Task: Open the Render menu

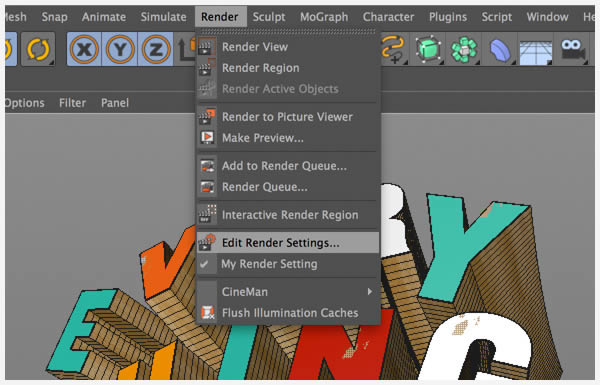Action: pyautogui.click(x=220, y=17)
